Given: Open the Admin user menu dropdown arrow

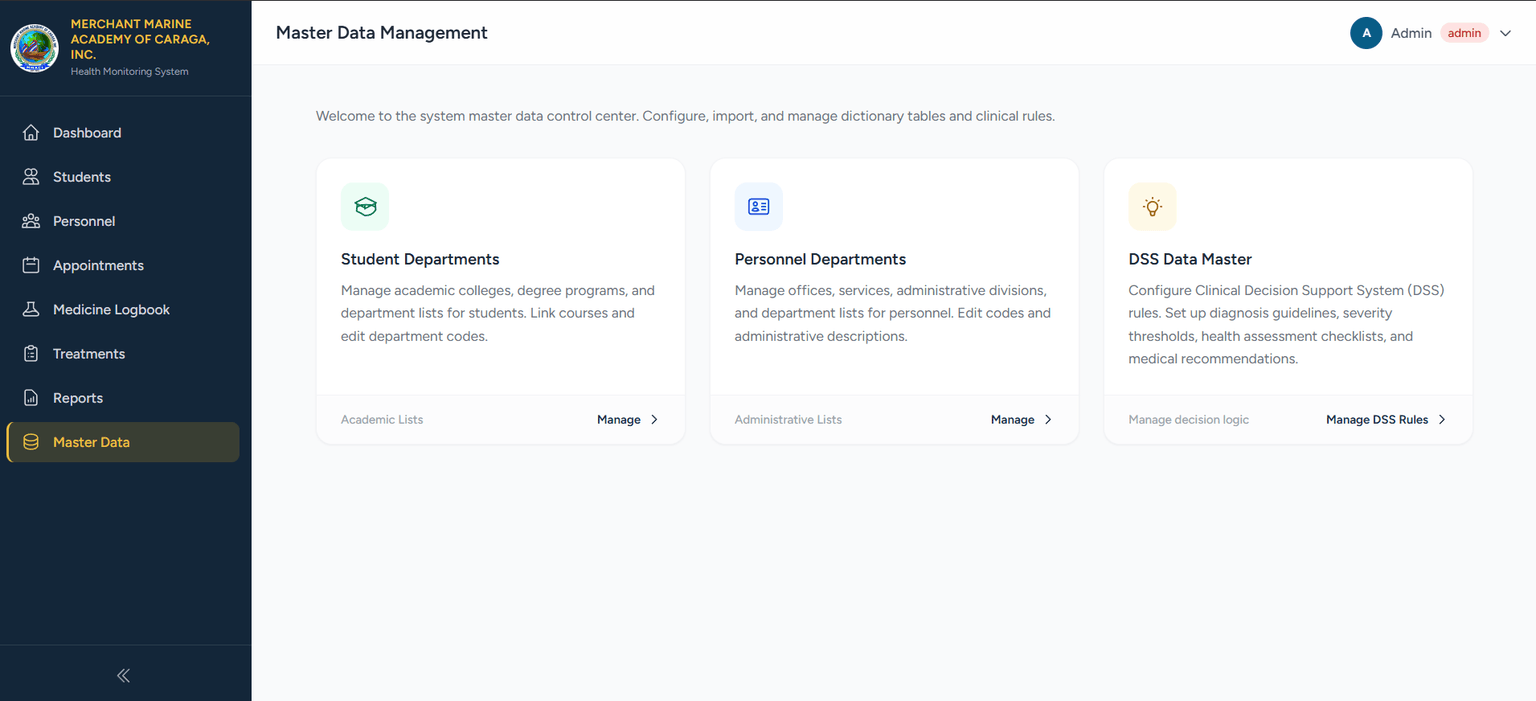Looking at the screenshot, I should click(x=1505, y=33).
